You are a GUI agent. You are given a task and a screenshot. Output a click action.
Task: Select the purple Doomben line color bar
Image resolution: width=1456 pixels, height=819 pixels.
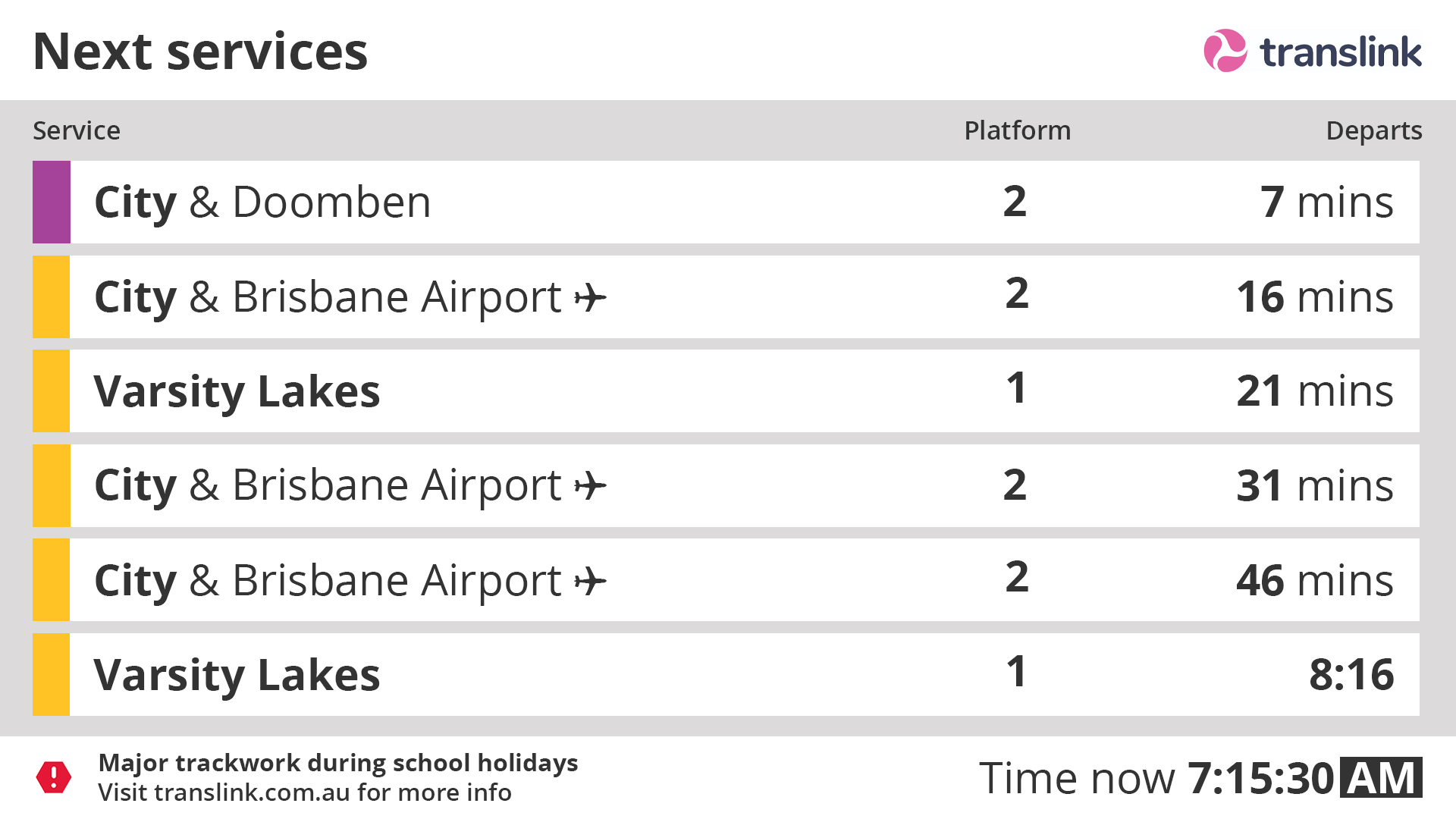click(52, 202)
